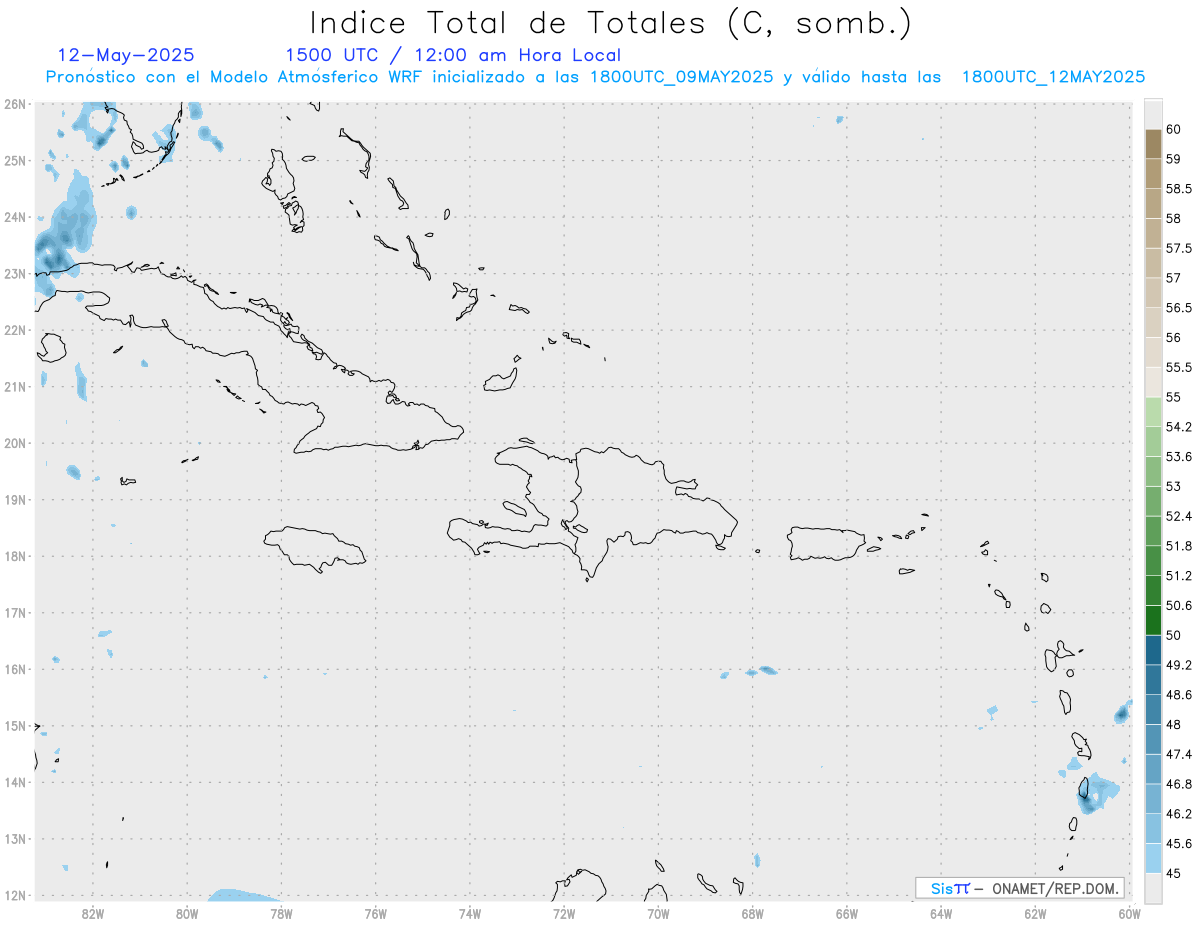Select the dark blue legend band between 49.2 and 50
This screenshot has width=1200, height=927.
1153,650
